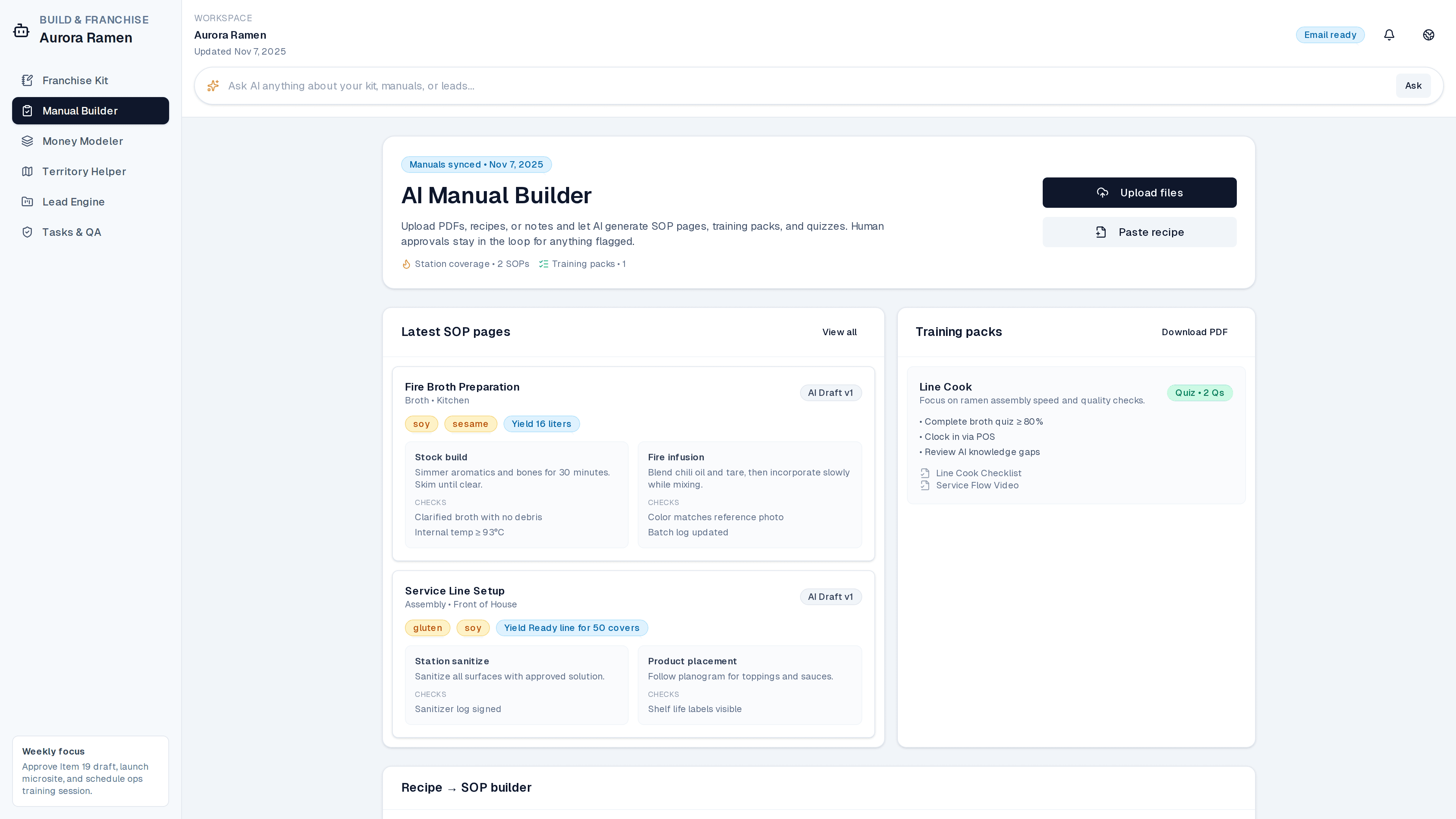Navigate to Tasks & QA
This screenshot has height=819, width=1456.
72,232
